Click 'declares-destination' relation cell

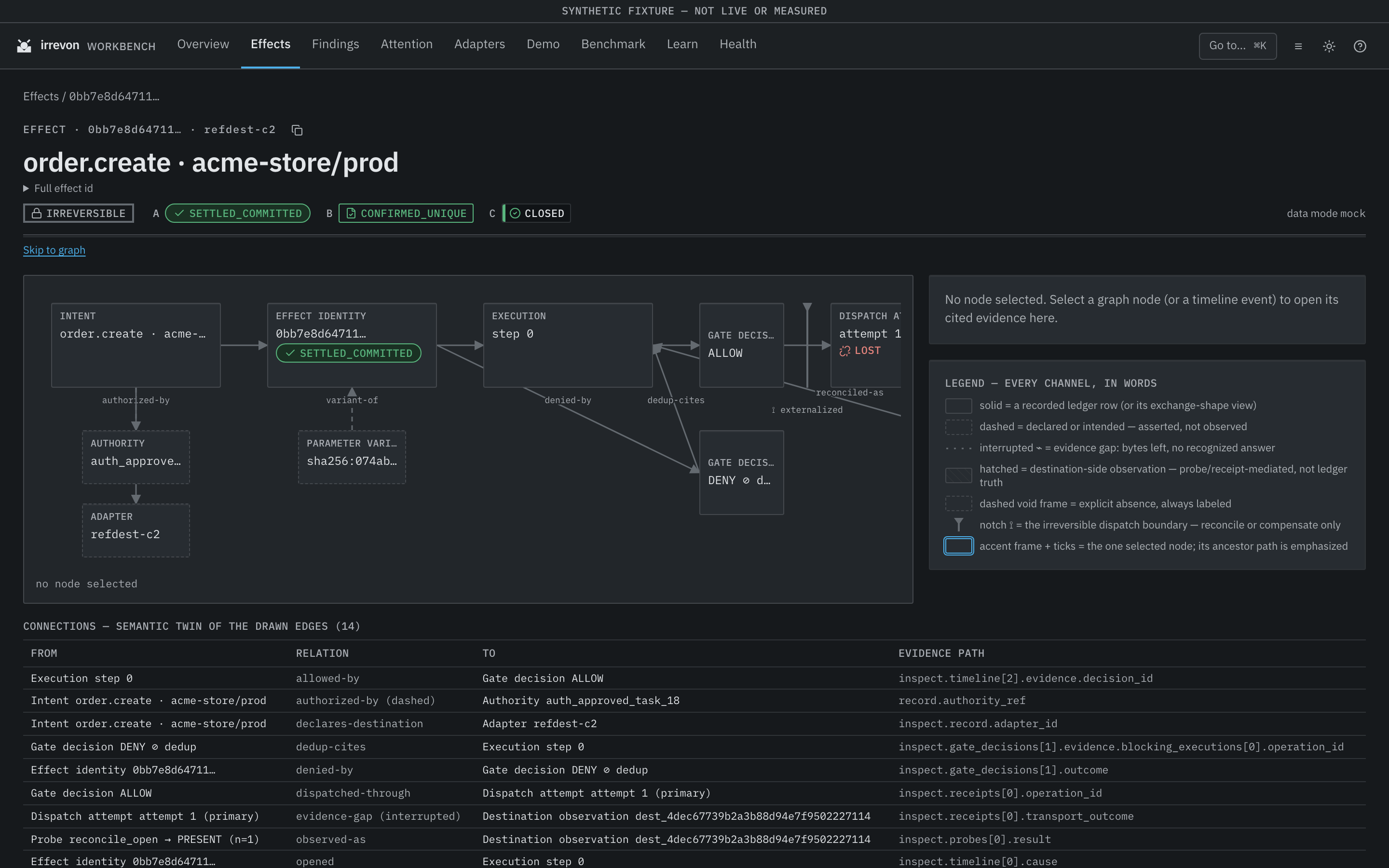(x=359, y=724)
